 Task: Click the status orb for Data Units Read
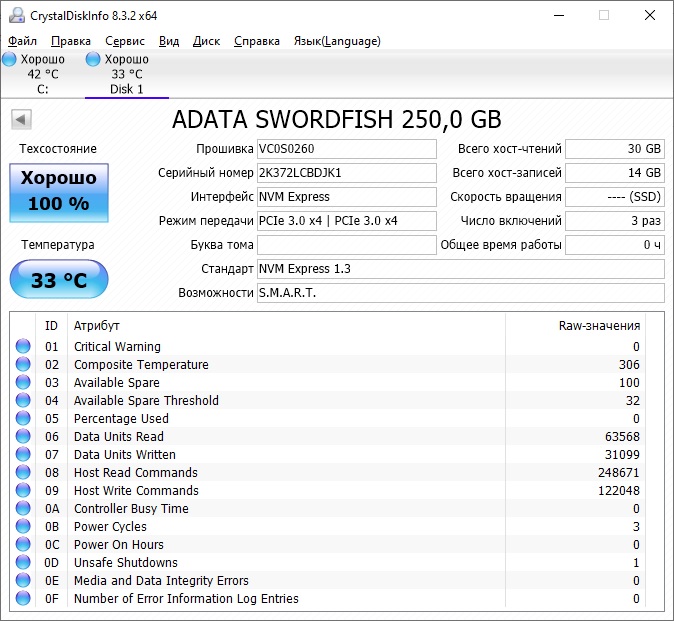click(x=23, y=436)
